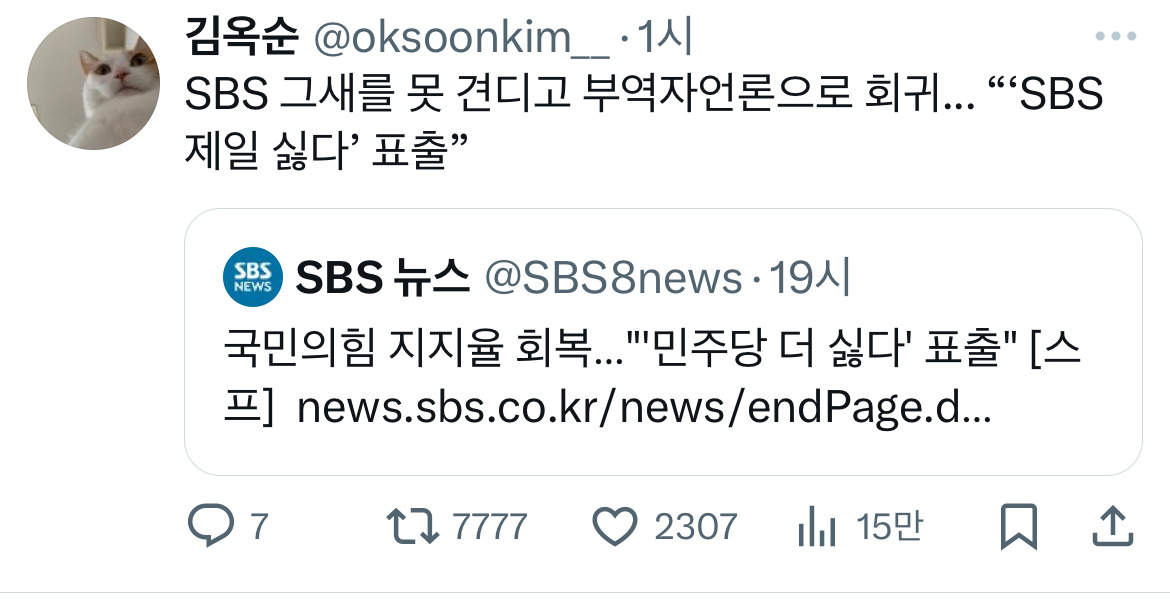Like the tweet with heart icon
Viewport: 1170px width, 610px height.
(x=614, y=526)
